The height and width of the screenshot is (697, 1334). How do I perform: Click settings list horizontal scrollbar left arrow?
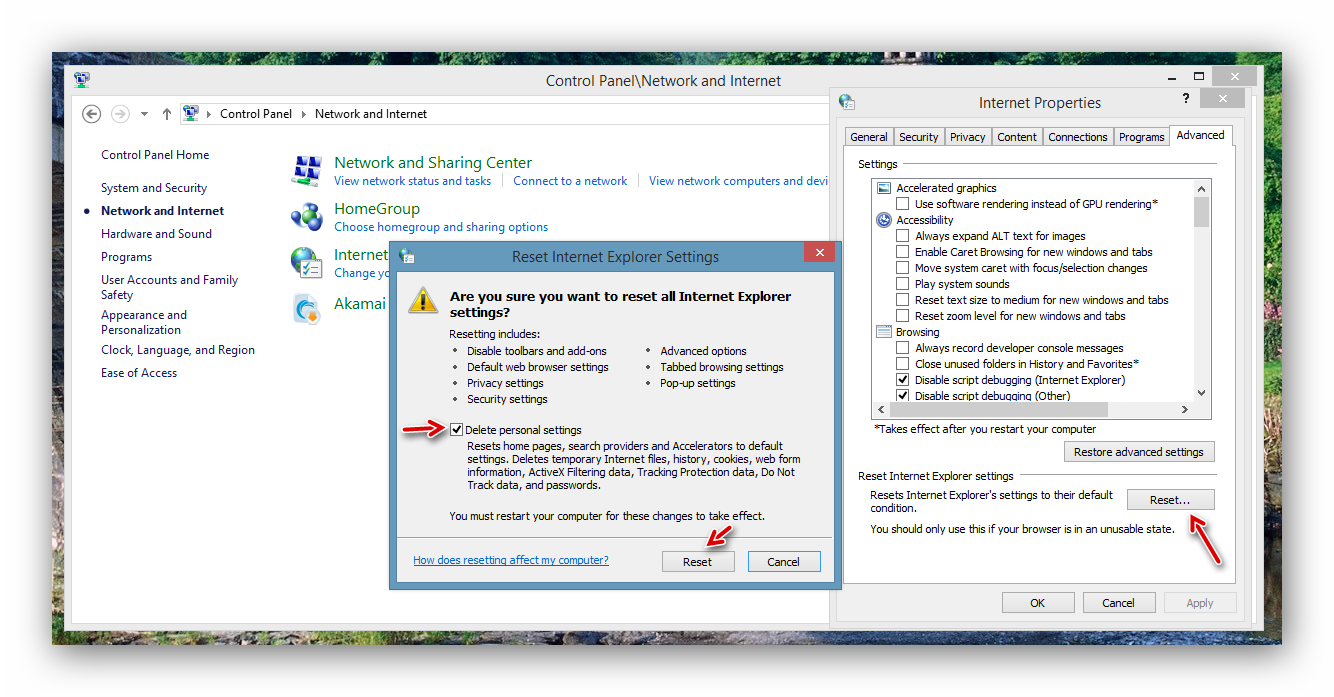coord(881,409)
